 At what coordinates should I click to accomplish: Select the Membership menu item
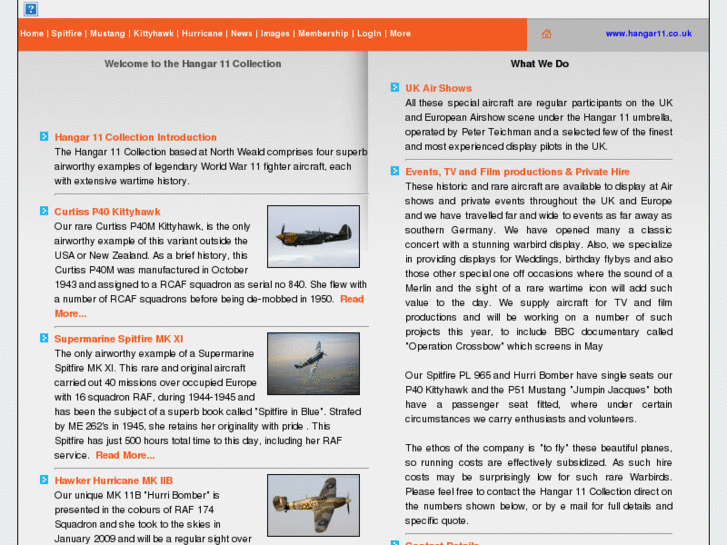[323, 33]
